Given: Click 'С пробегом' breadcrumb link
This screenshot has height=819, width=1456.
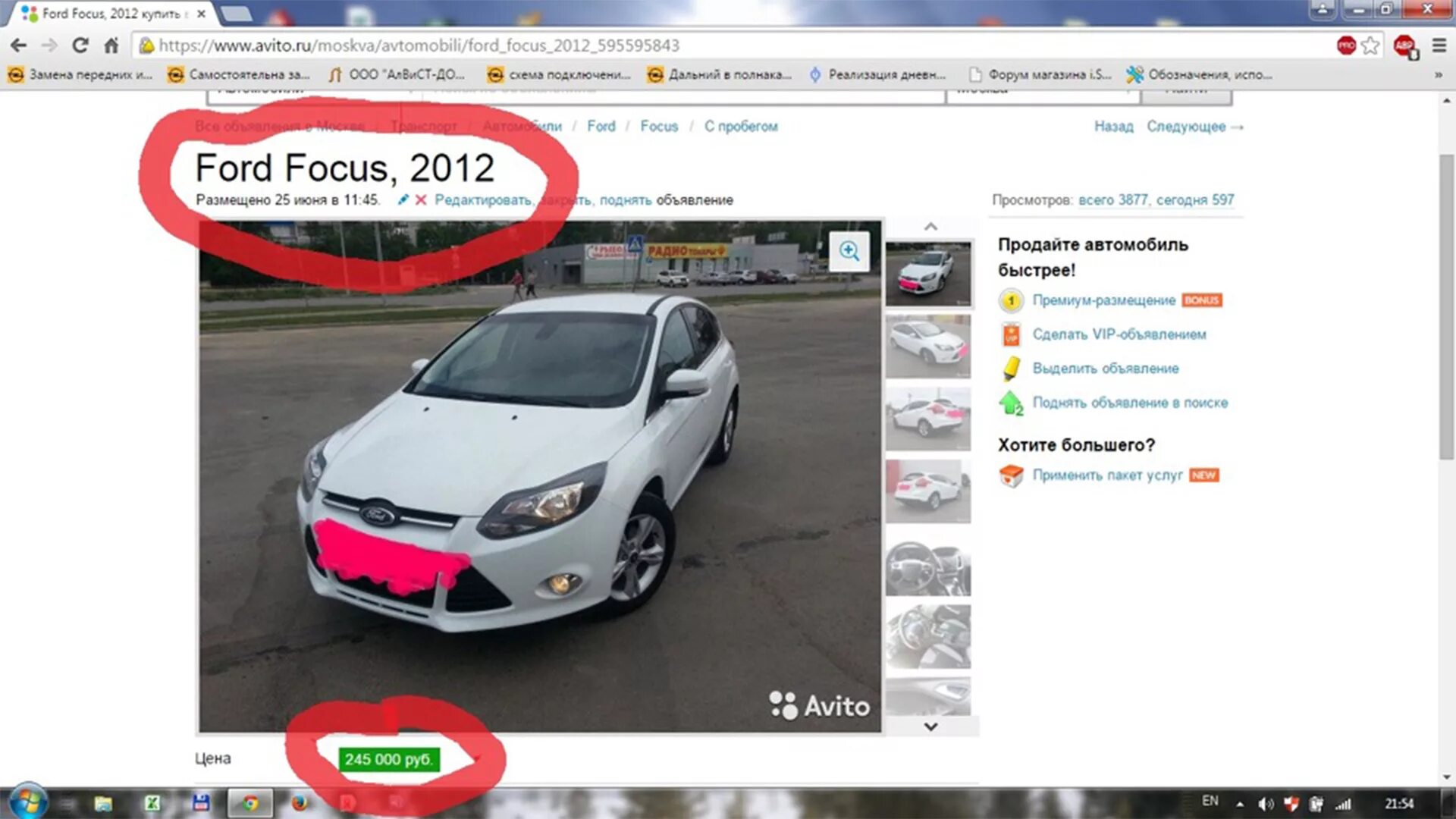Looking at the screenshot, I should click(741, 127).
